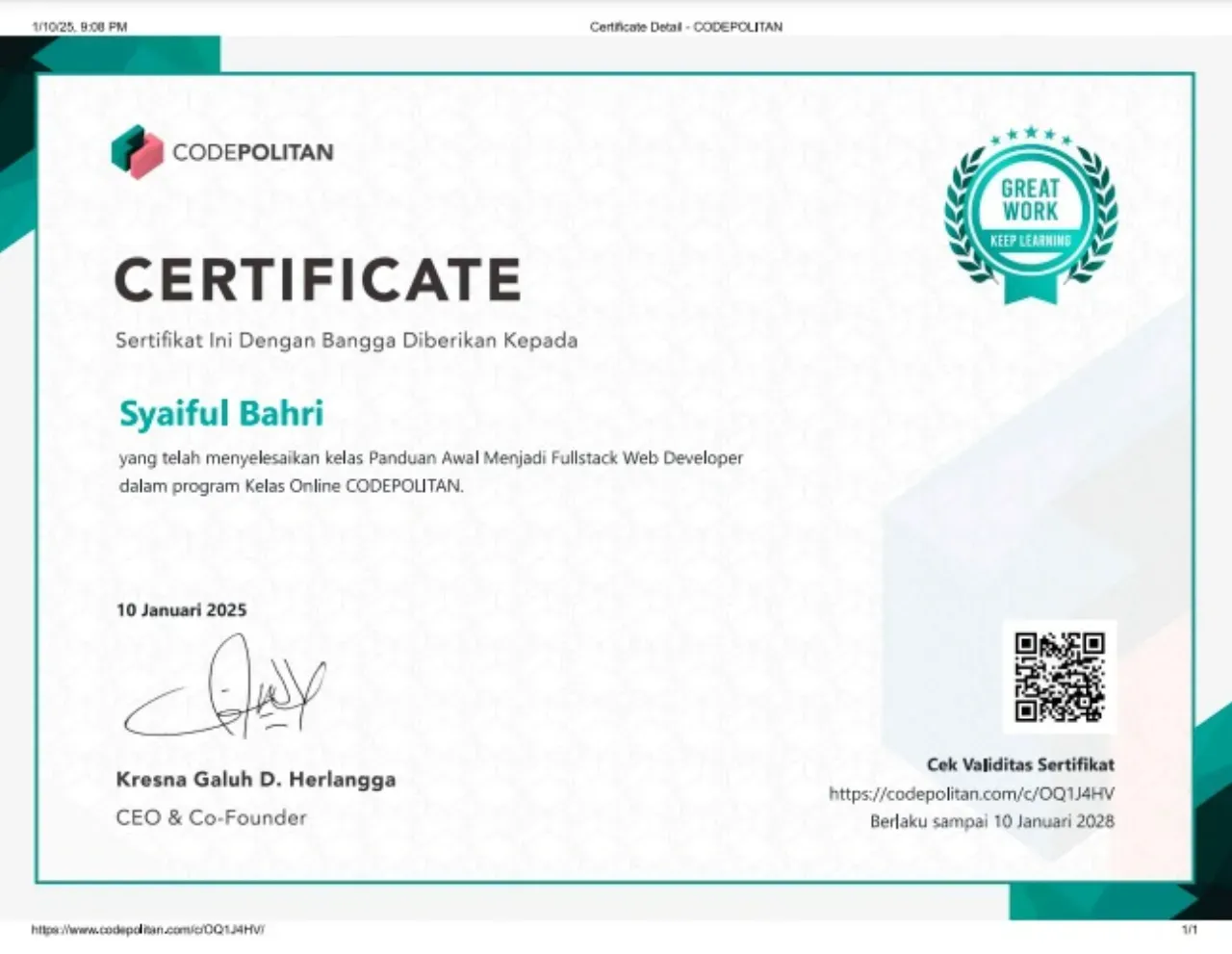Click the Cek Validitas Sertifikat label

[x=1019, y=764]
